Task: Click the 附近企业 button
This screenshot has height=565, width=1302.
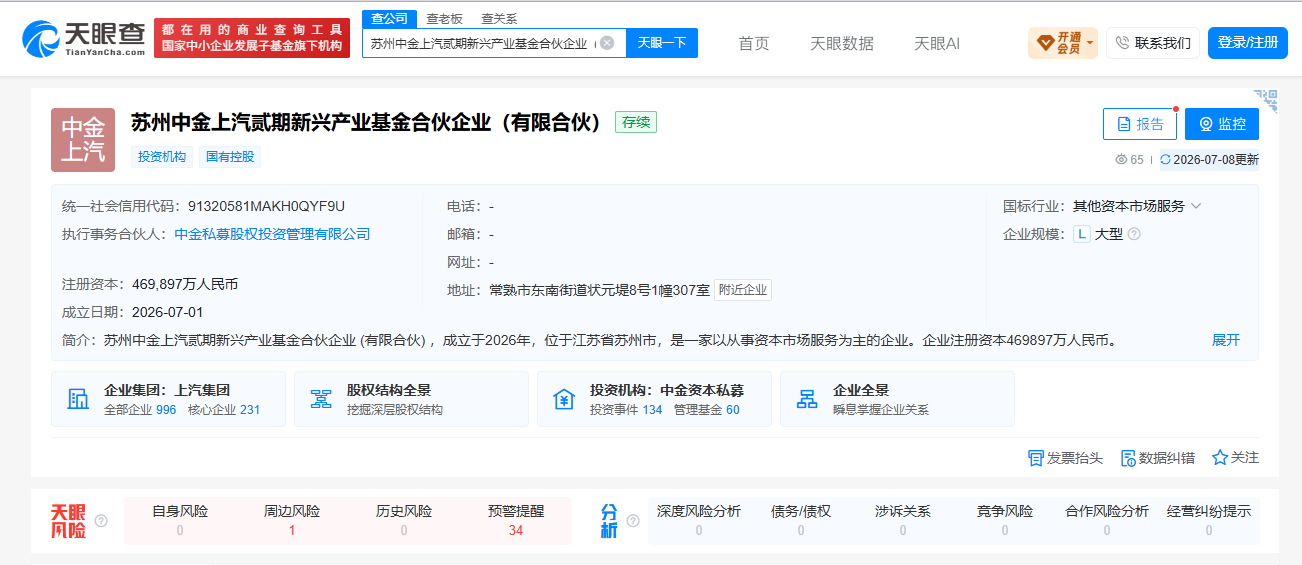Action: [x=743, y=290]
